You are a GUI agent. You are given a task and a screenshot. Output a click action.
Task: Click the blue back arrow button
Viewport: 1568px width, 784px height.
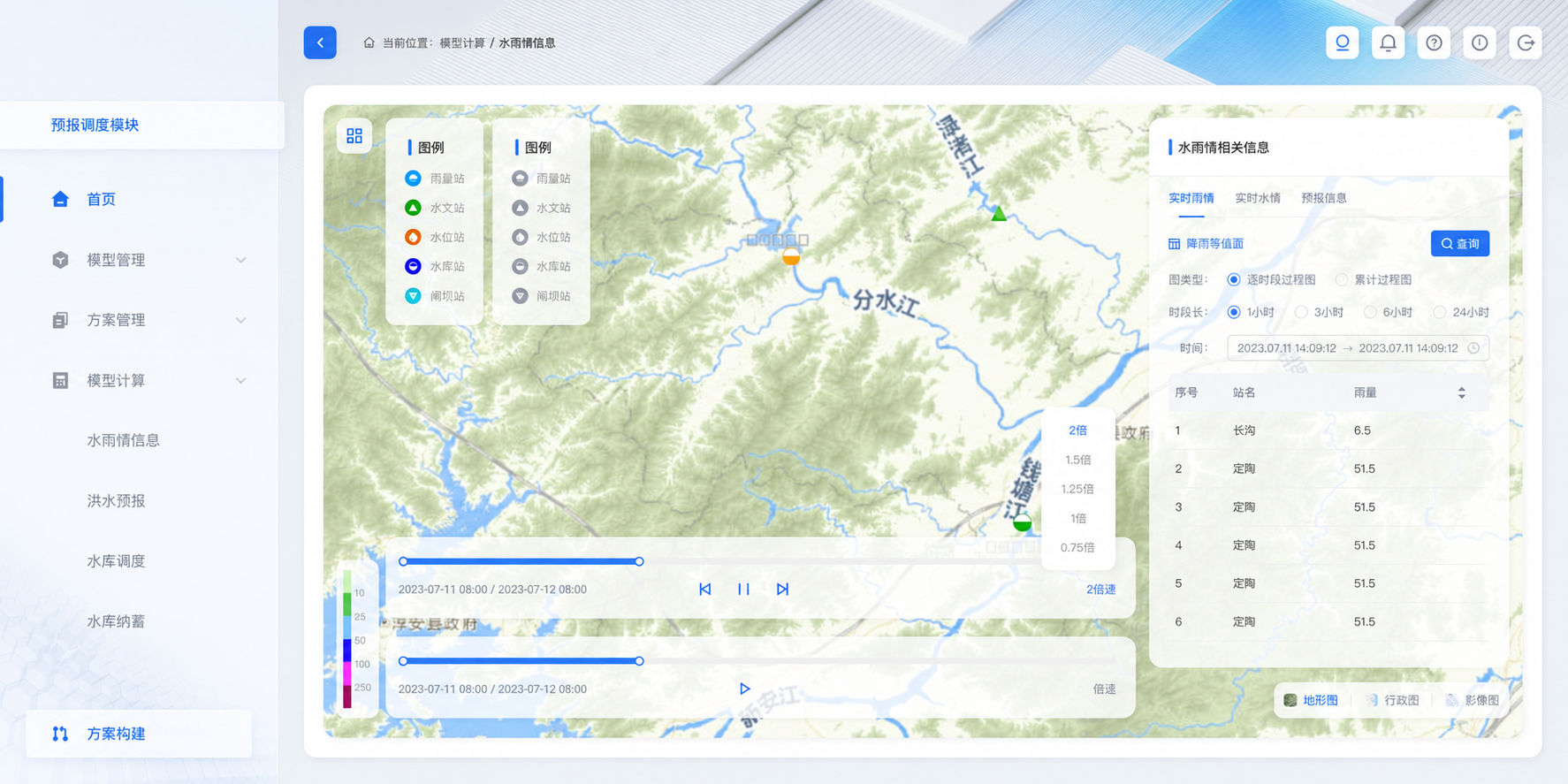pyautogui.click(x=320, y=42)
